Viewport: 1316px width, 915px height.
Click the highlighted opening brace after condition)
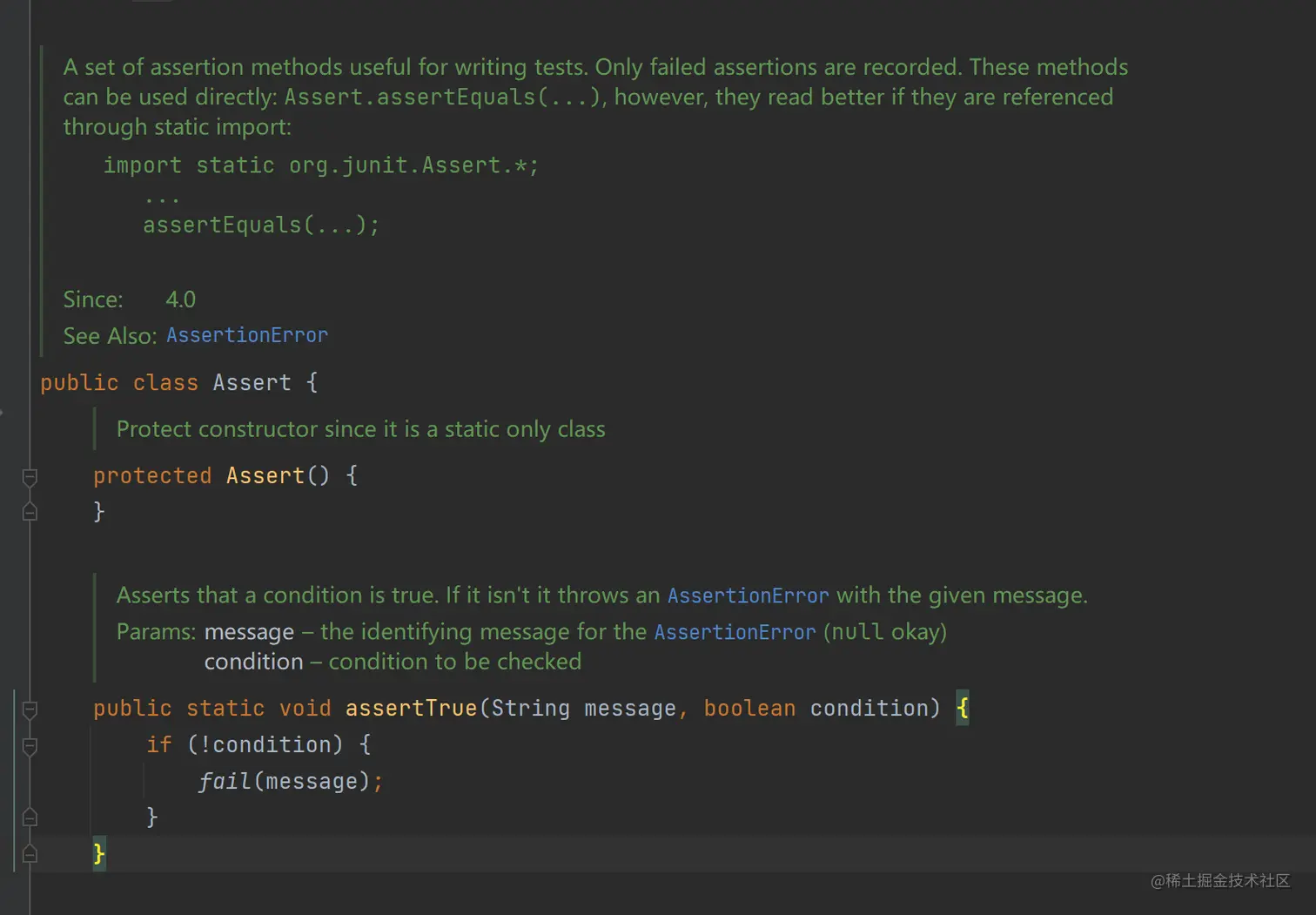click(x=962, y=708)
